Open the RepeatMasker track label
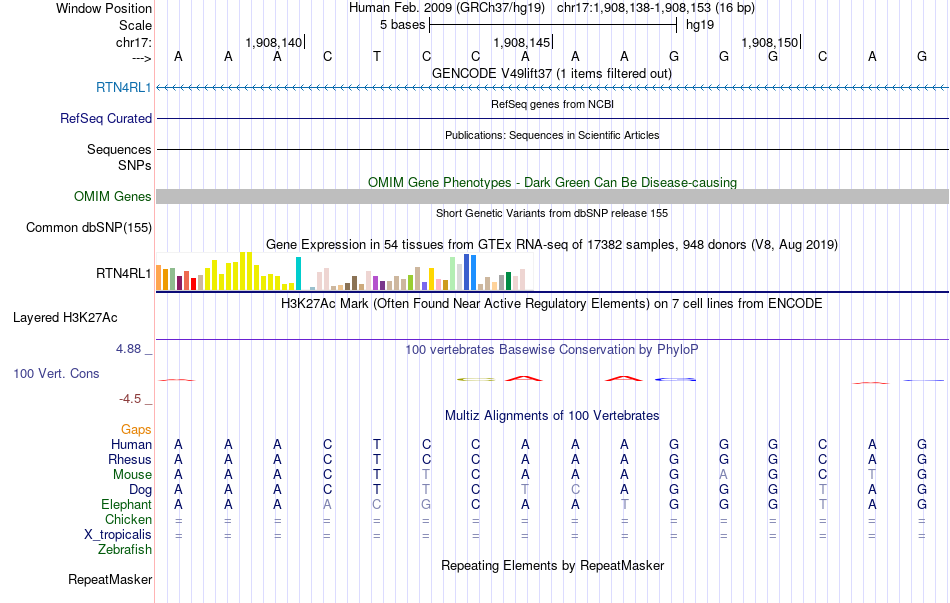Screen dimensions: 950x603 coord(110,579)
